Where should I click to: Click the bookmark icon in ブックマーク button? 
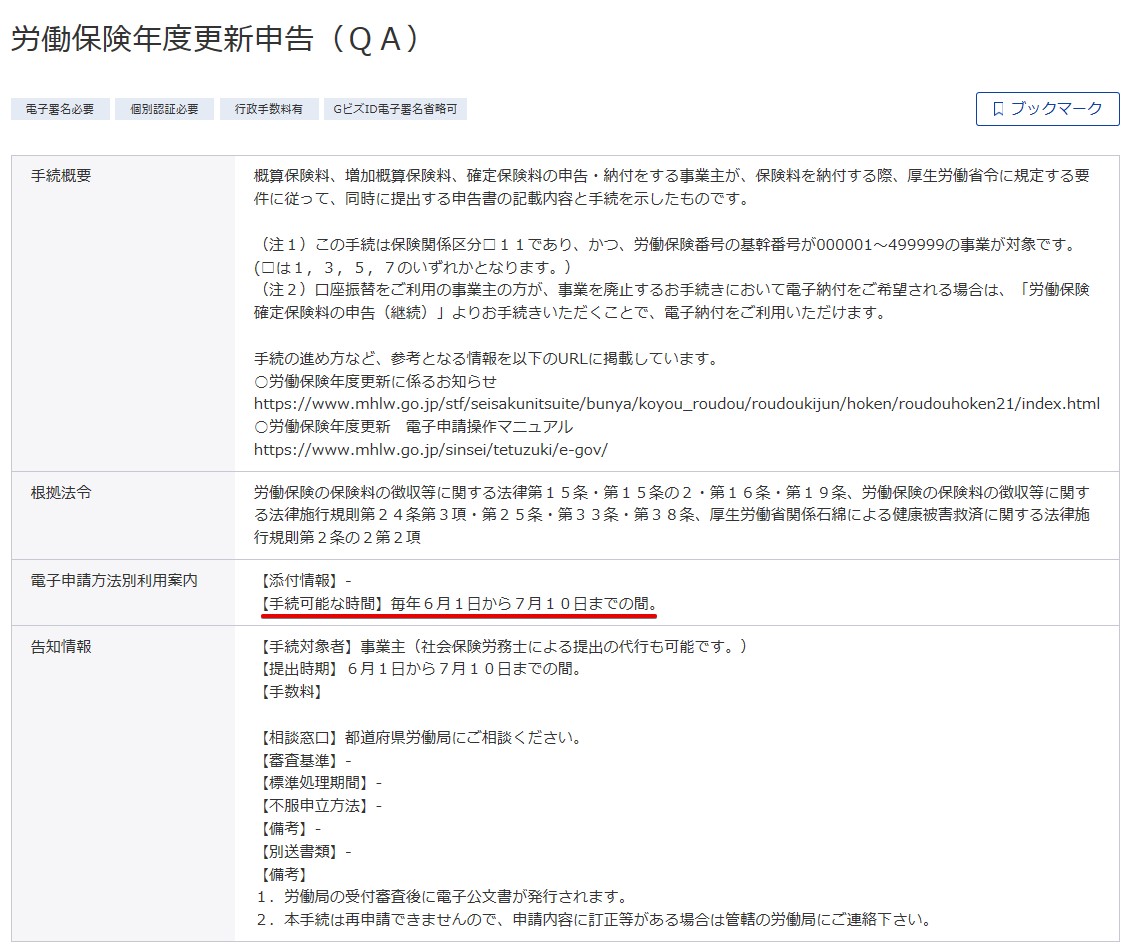pyautogui.click(x=998, y=109)
